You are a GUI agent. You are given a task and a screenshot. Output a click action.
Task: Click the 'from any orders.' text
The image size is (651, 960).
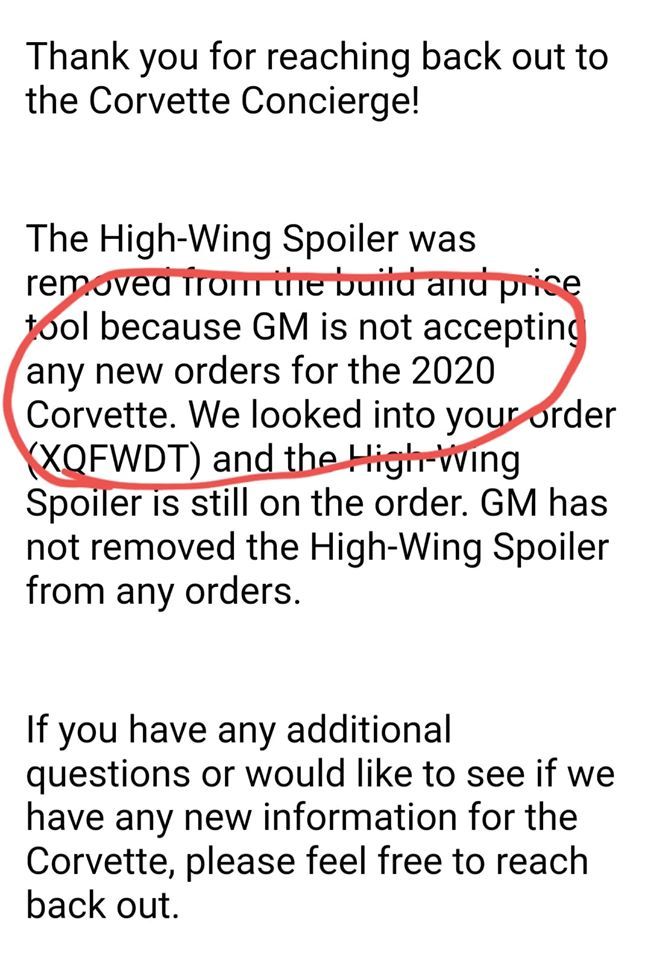[164, 592]
